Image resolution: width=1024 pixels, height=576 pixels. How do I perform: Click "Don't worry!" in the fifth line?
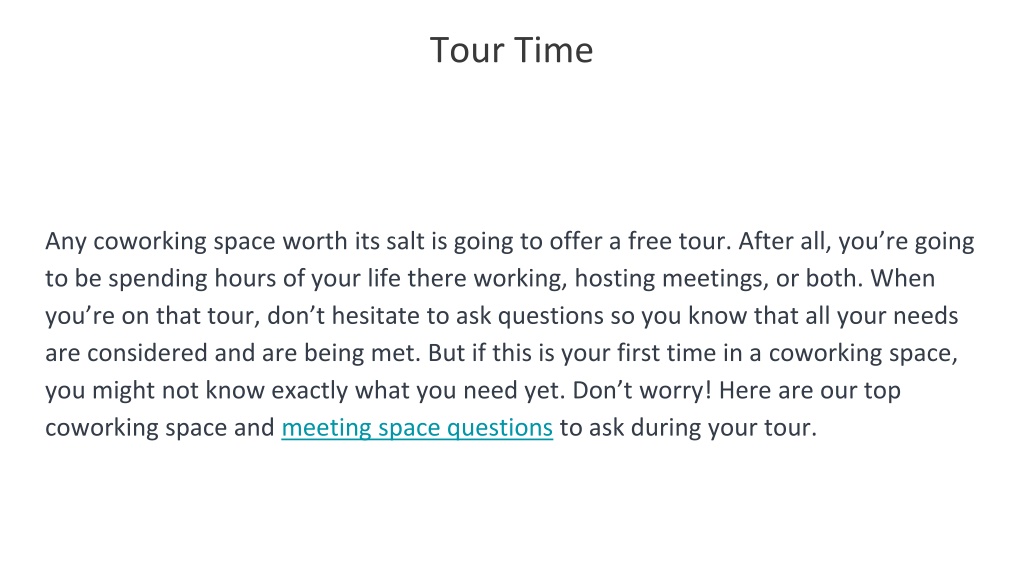pyautogui.click(x=642, y=391)
